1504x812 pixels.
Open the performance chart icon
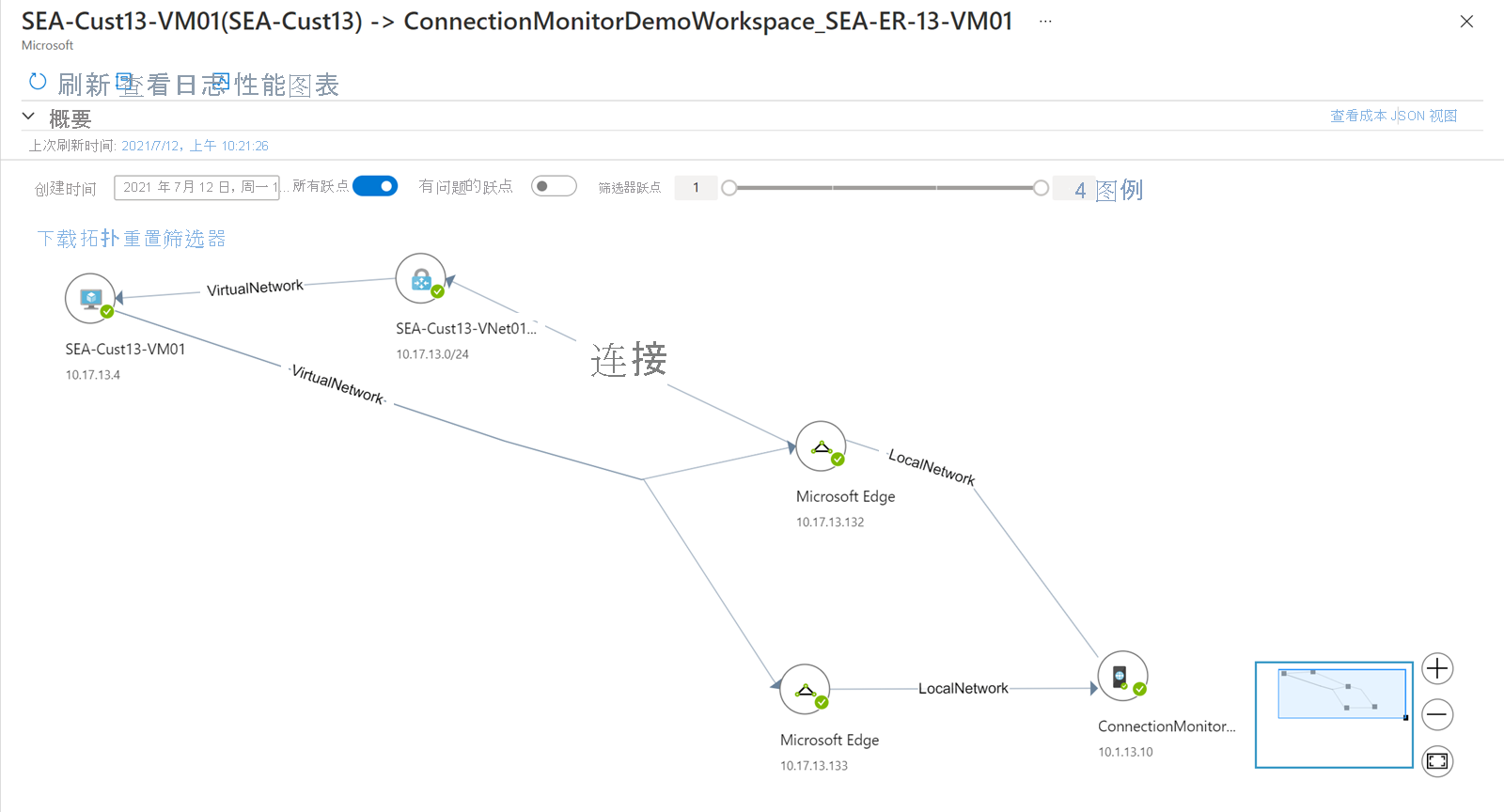pyautogui.click(x=221, y=82)
